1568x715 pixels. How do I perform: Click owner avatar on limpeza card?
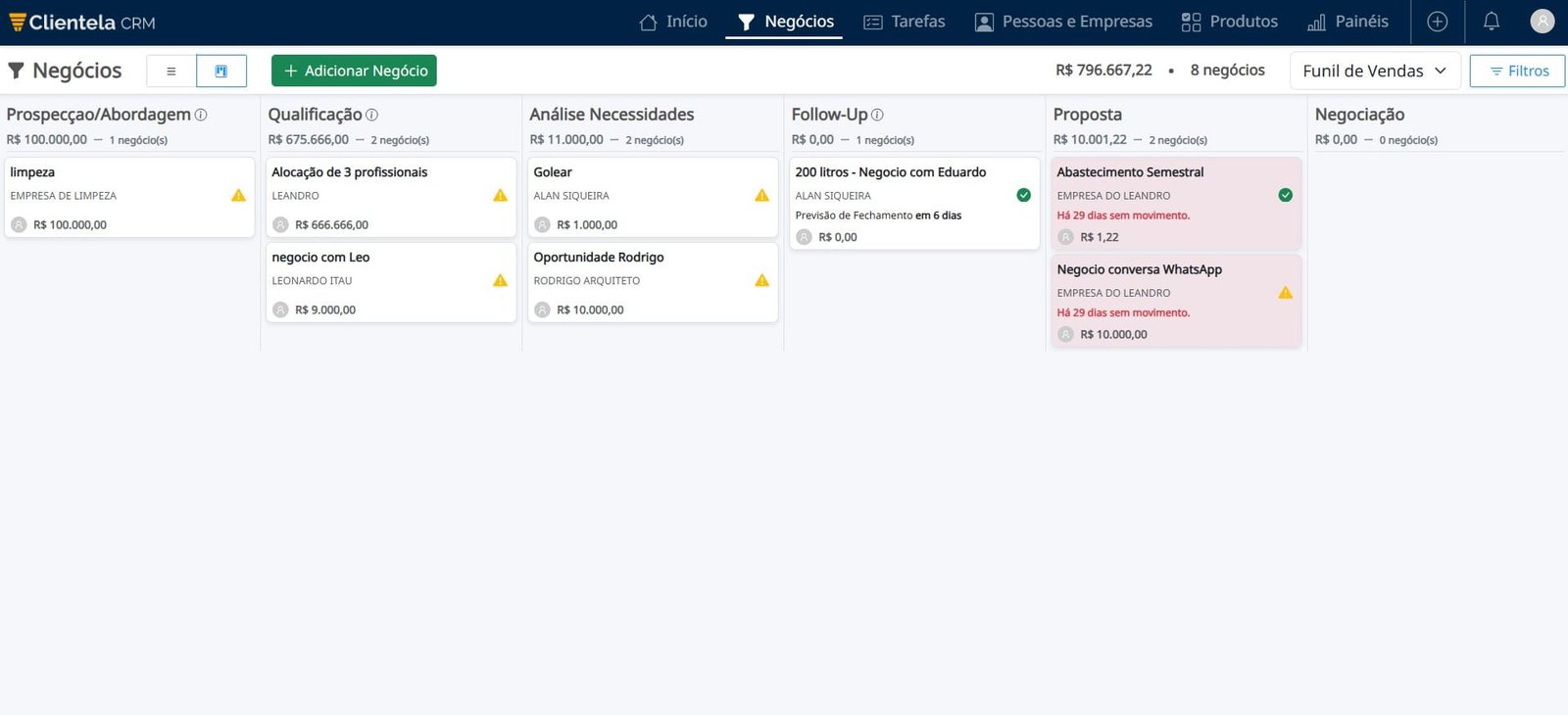pos(19,224)
